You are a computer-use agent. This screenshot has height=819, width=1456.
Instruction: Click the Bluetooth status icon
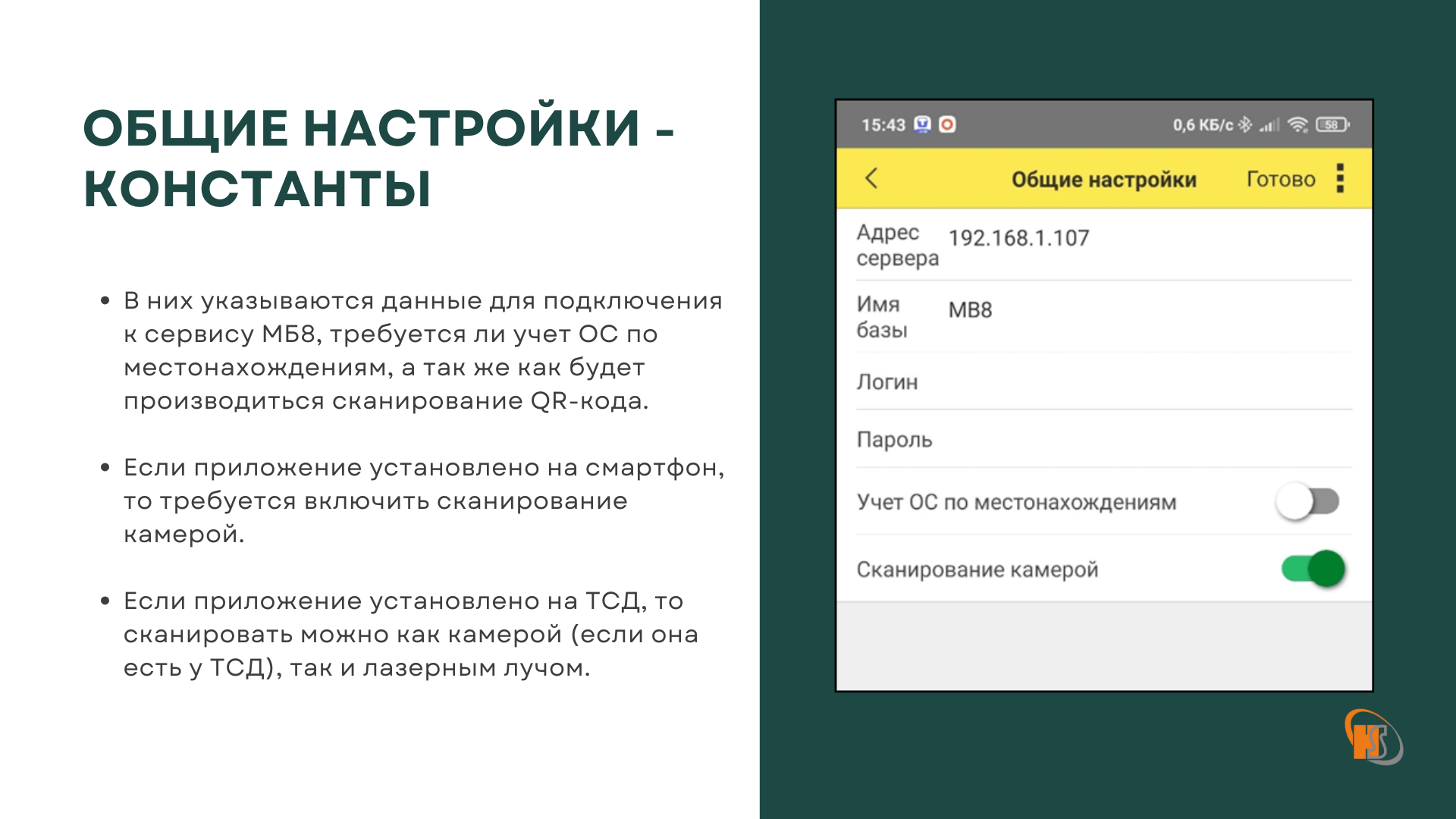click(x=1245, y=124)
